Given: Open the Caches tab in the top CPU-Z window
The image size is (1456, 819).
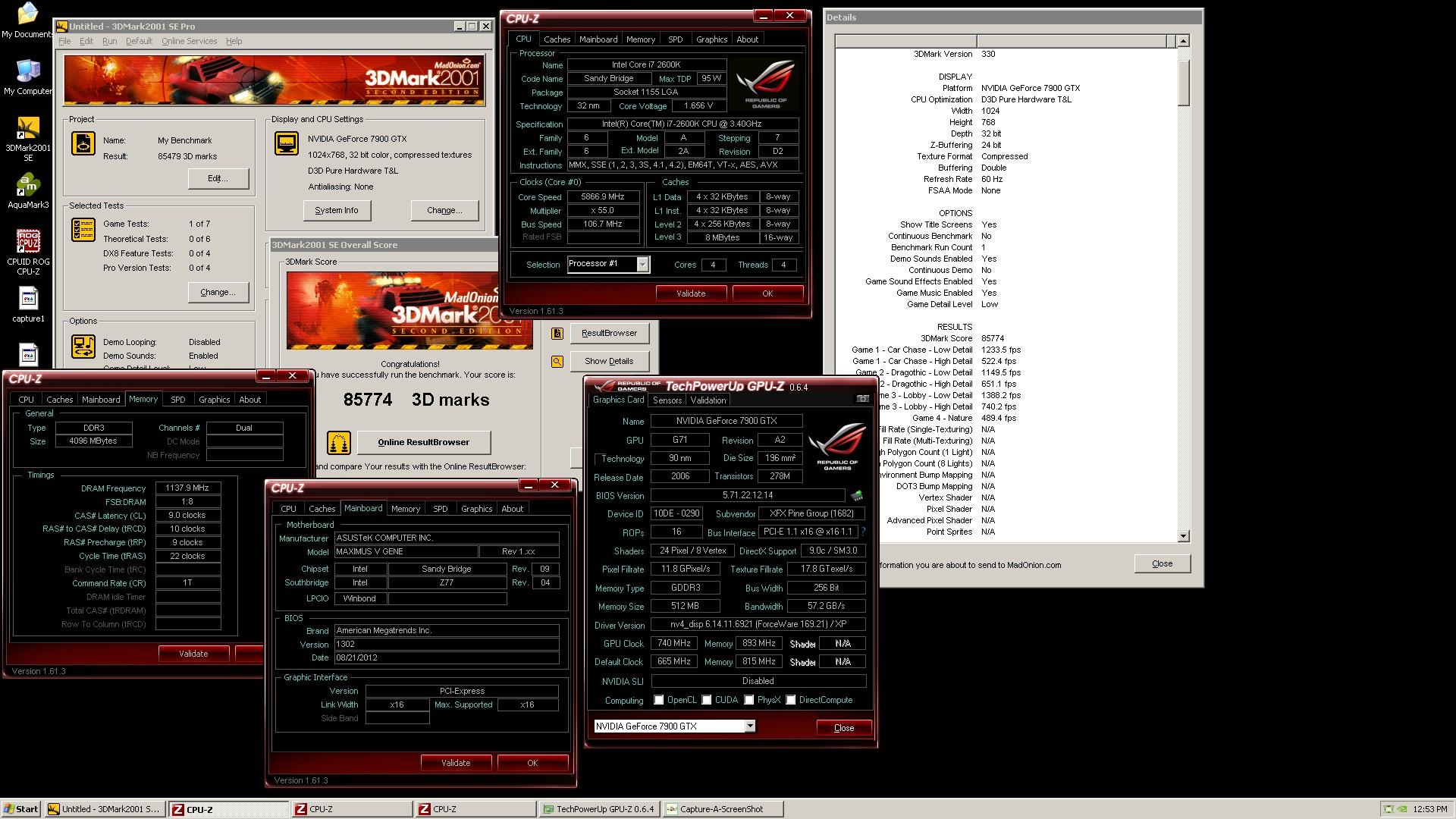Looking at the screenshot, I should coord(557,39).
